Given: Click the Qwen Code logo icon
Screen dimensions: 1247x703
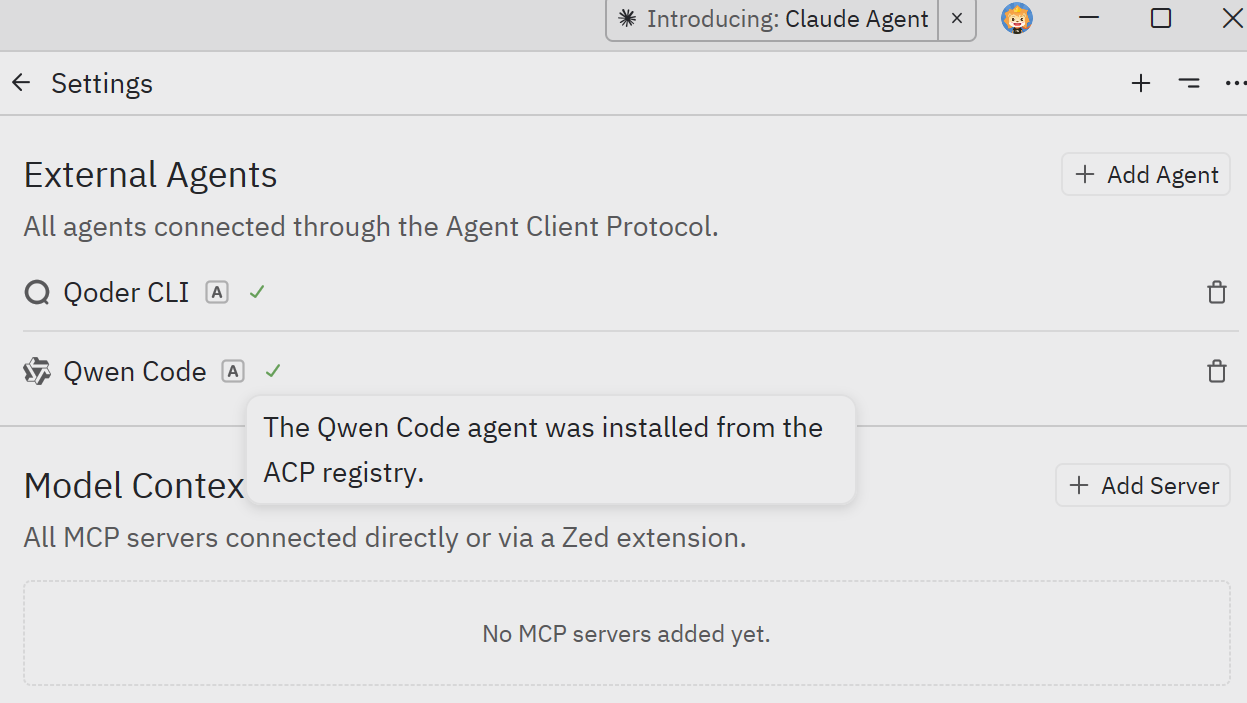Looking at the screenshot, I should (x=37, y=372).
